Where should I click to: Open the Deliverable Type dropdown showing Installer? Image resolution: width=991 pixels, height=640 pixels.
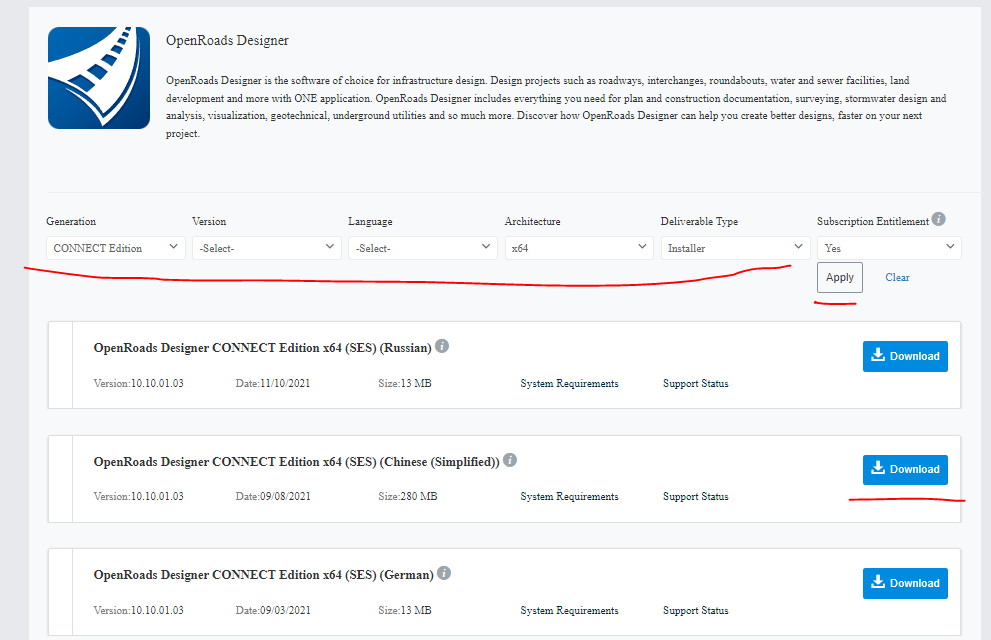(735, 248)
